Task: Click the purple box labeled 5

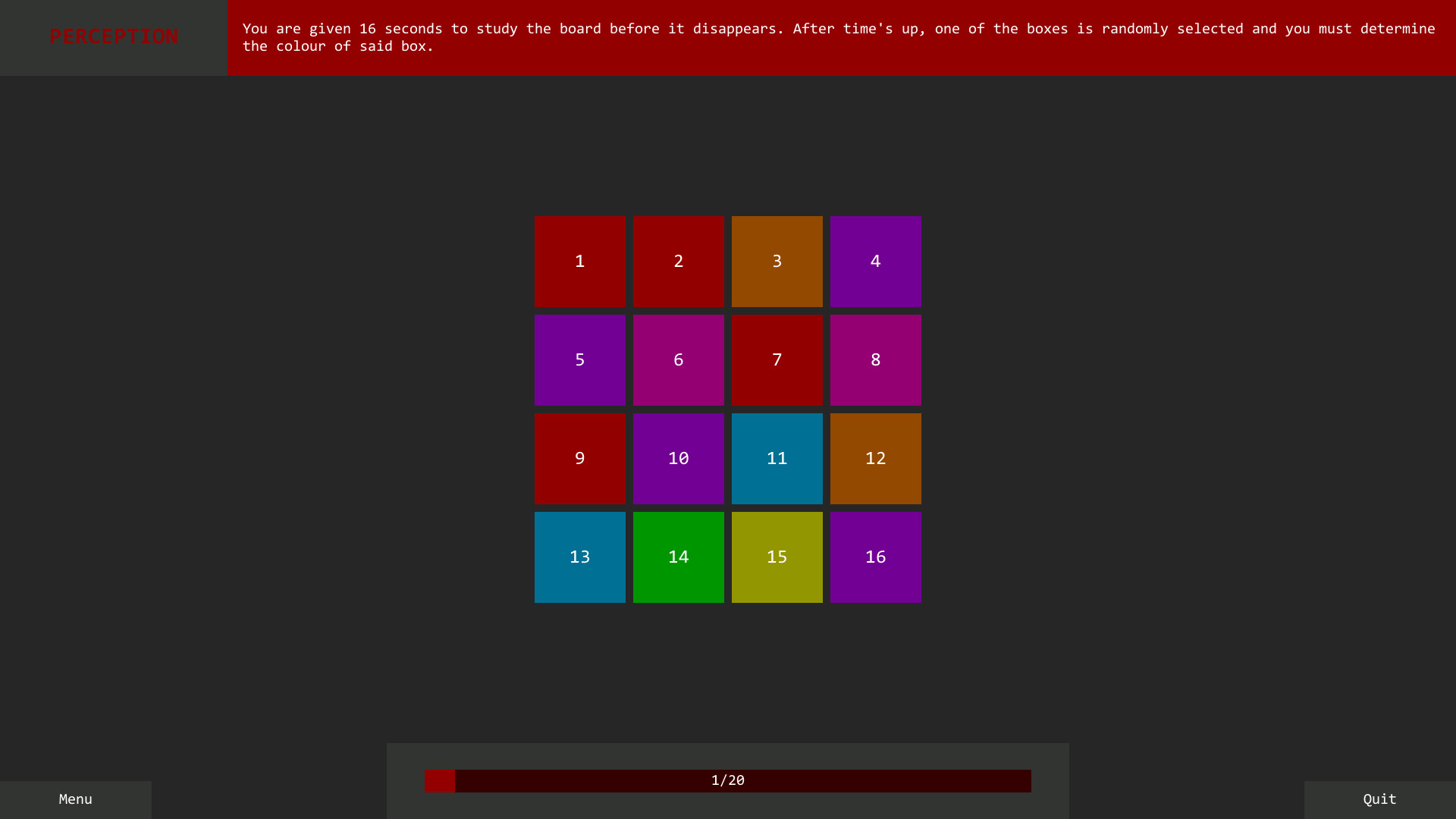Action: pyautogui.click(x=580, y=360)
